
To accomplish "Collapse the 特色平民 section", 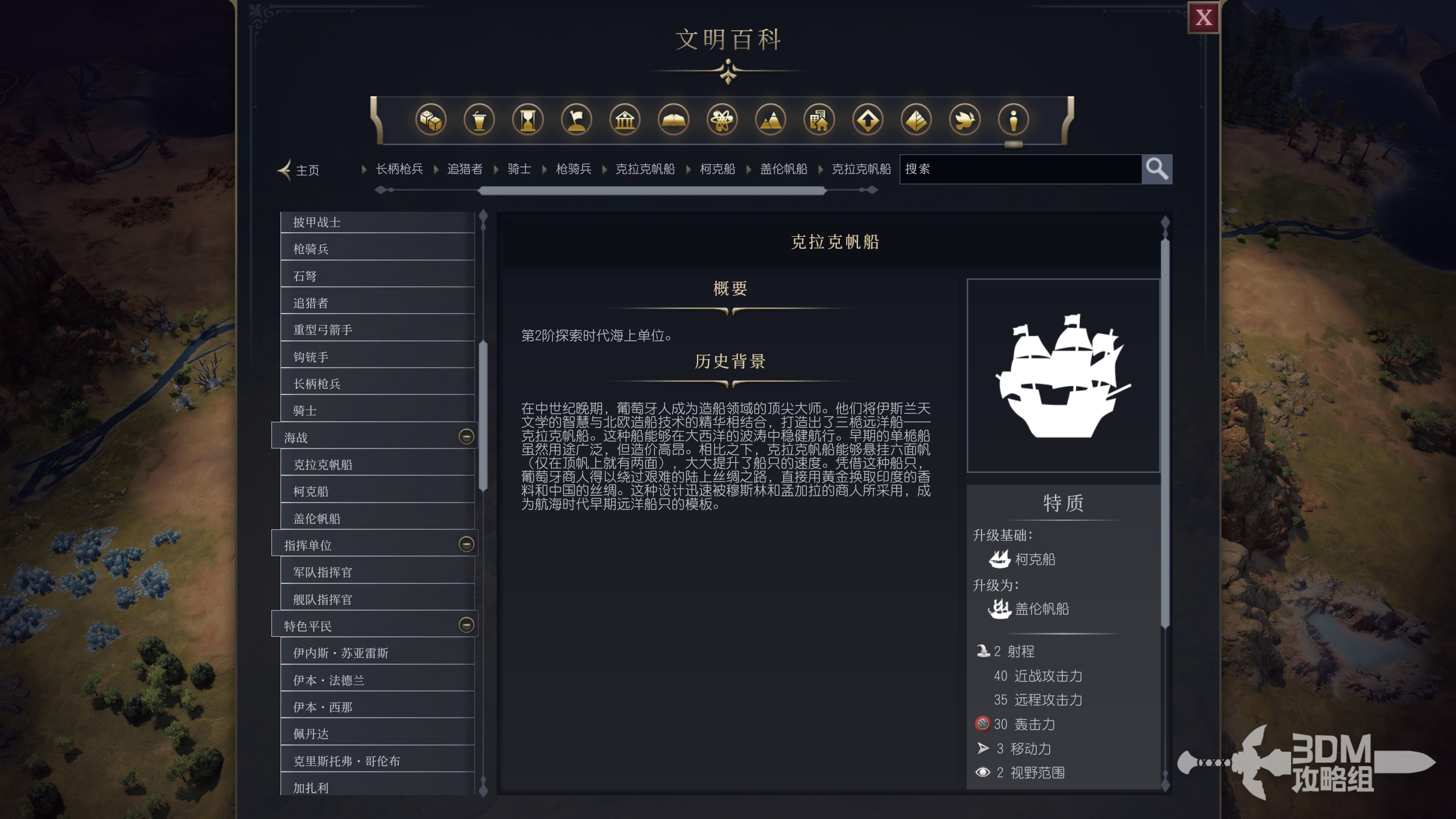I will pos(466,625).
